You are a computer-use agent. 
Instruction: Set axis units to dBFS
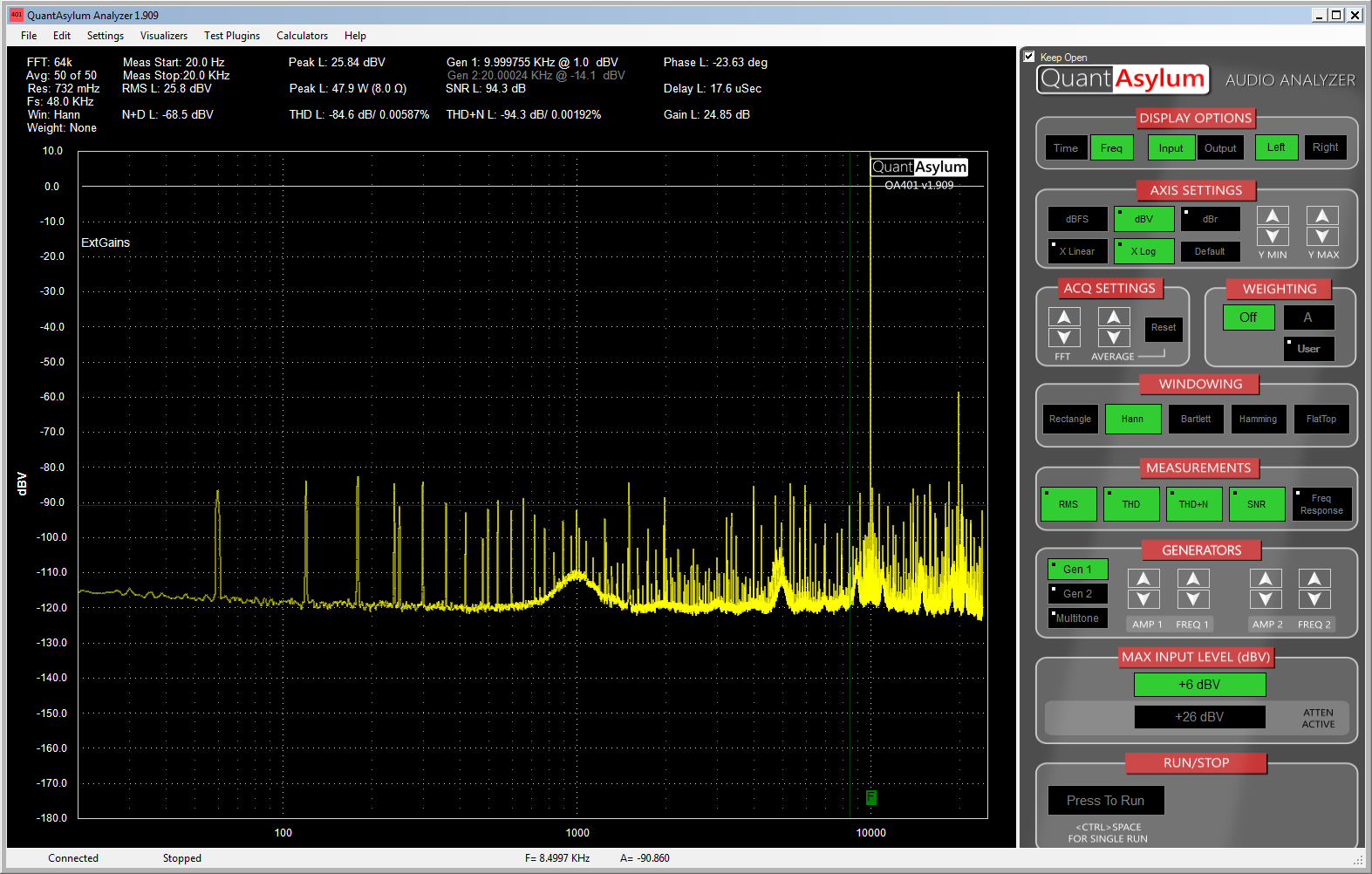(x=1077, y=219)
